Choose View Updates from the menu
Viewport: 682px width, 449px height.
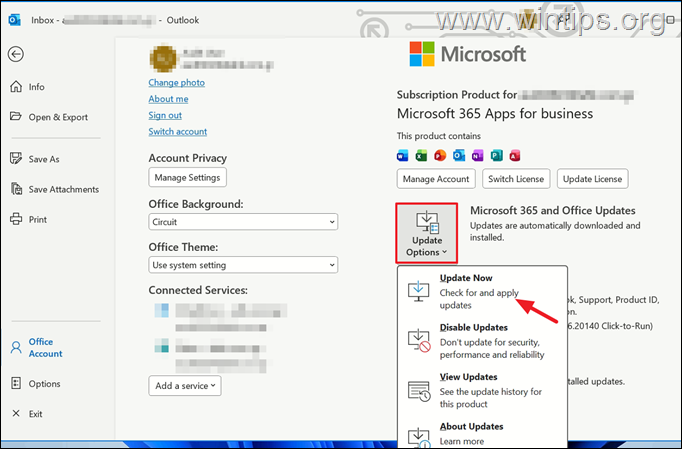pos(482,390)
